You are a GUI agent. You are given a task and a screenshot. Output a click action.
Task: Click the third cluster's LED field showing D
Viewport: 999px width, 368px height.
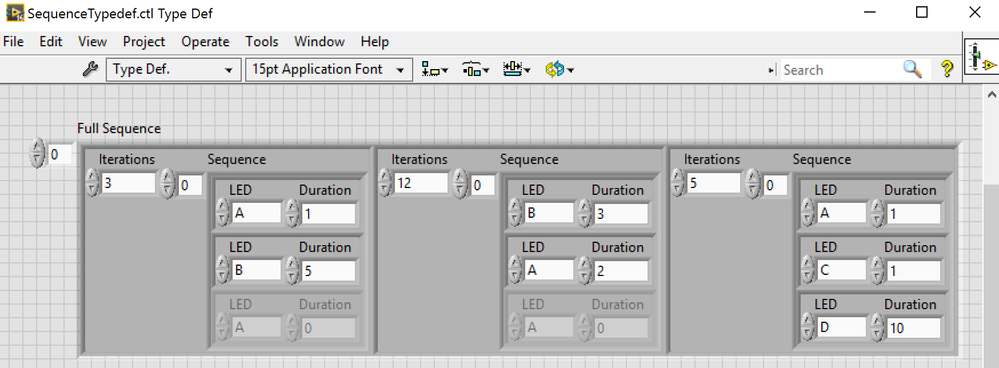click(x=841, y=327)
